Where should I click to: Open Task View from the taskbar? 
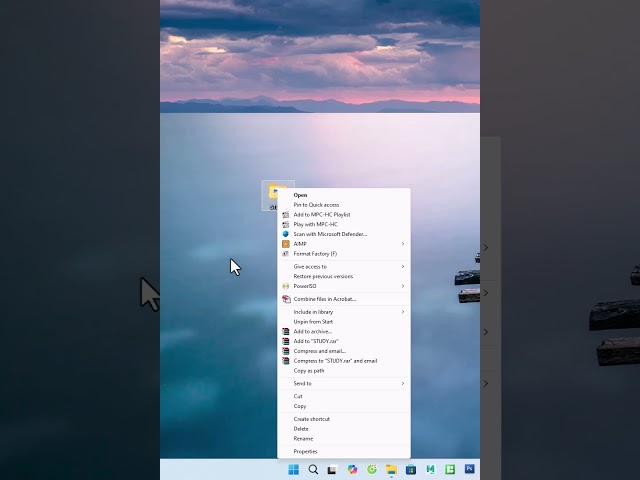pos(332,470)
